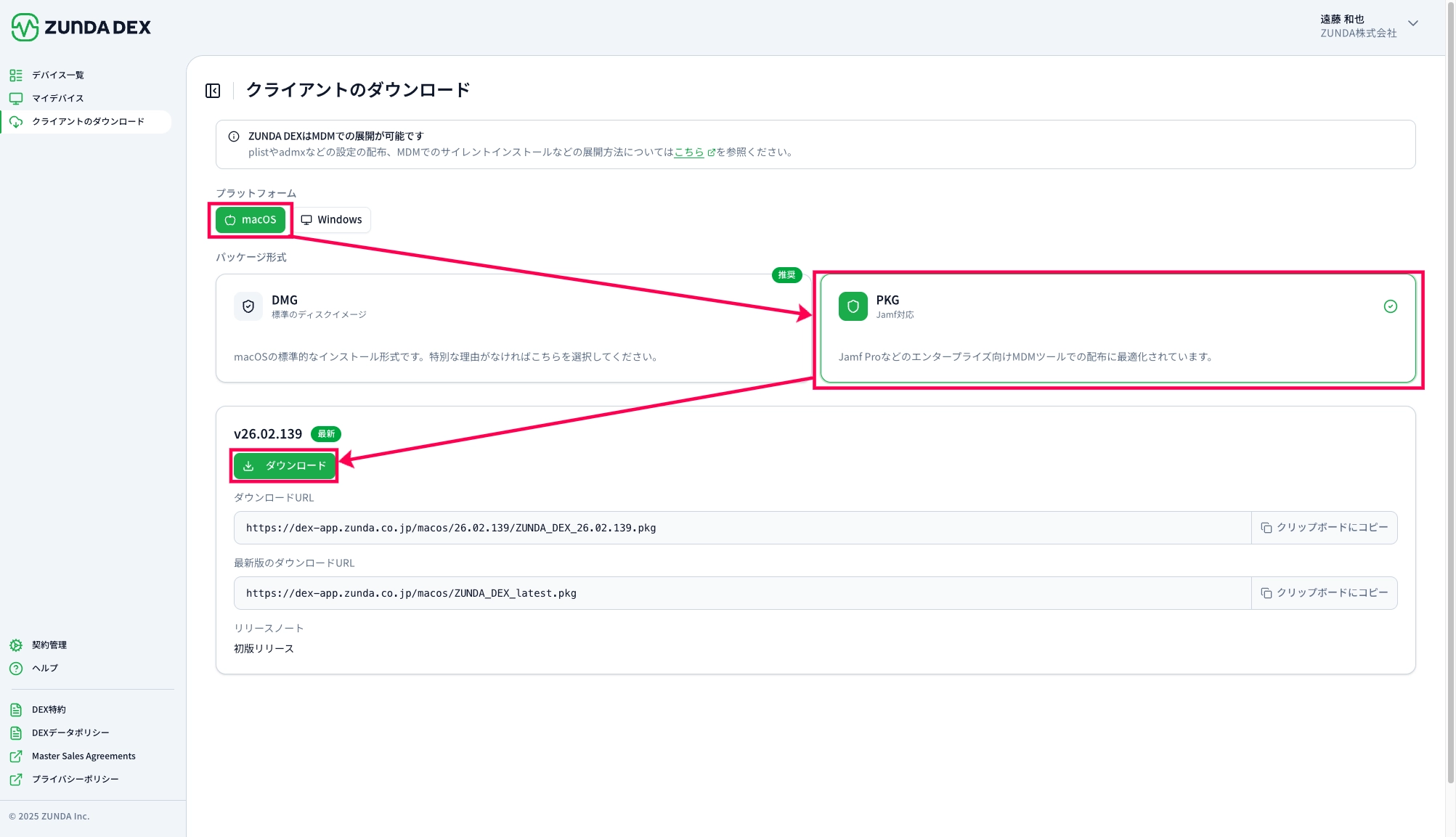Expand the user account dropdown chevron
This screenshot has width=1456, height=837.
pyautogui.click(x=1413, y=23)
